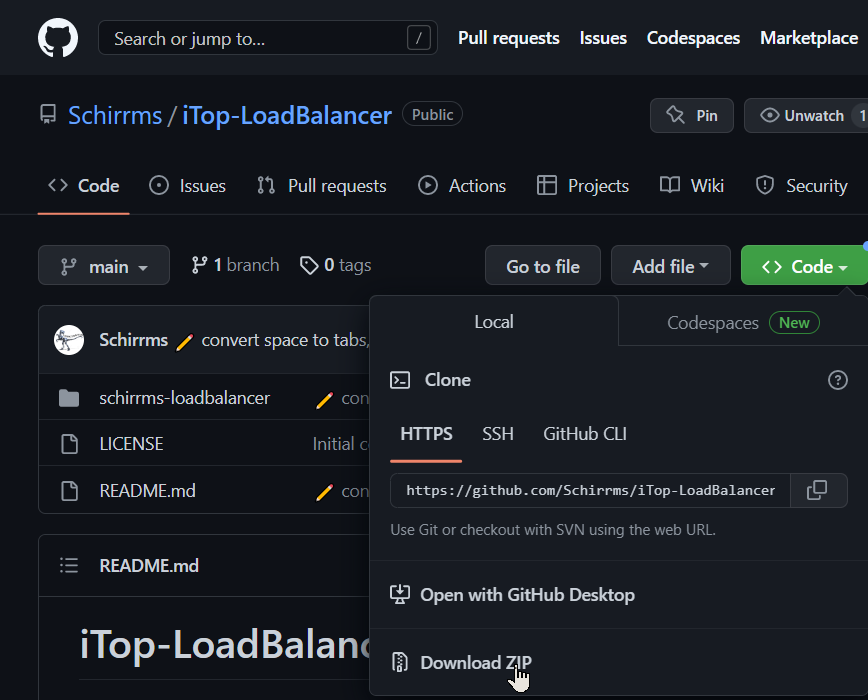The width and height of the screenshot is (868, 700).
Task: Click the Schirrms owner link
Action: [x=115, y=116]
